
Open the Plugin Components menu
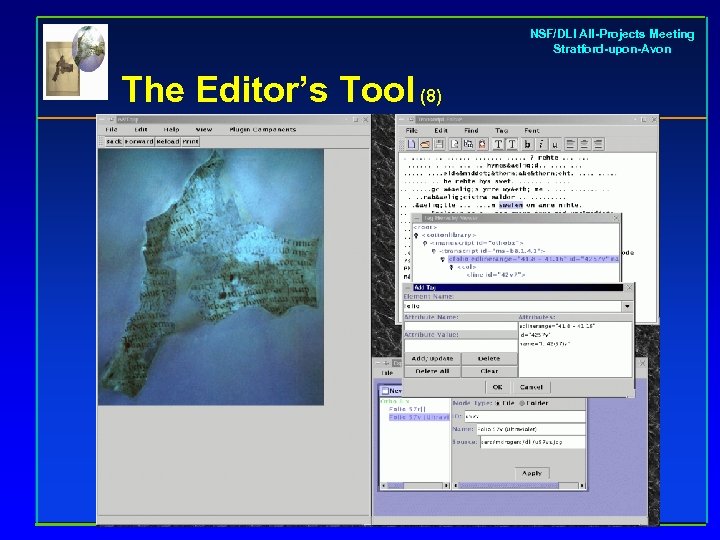263,129
